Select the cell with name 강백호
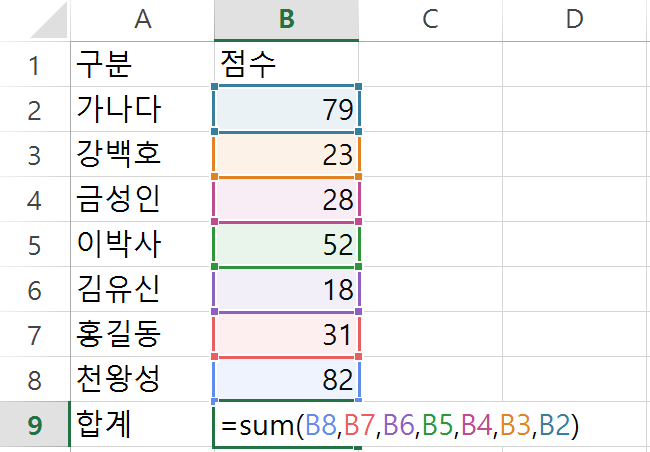This screenshot has height=452, width=650. 142,154
